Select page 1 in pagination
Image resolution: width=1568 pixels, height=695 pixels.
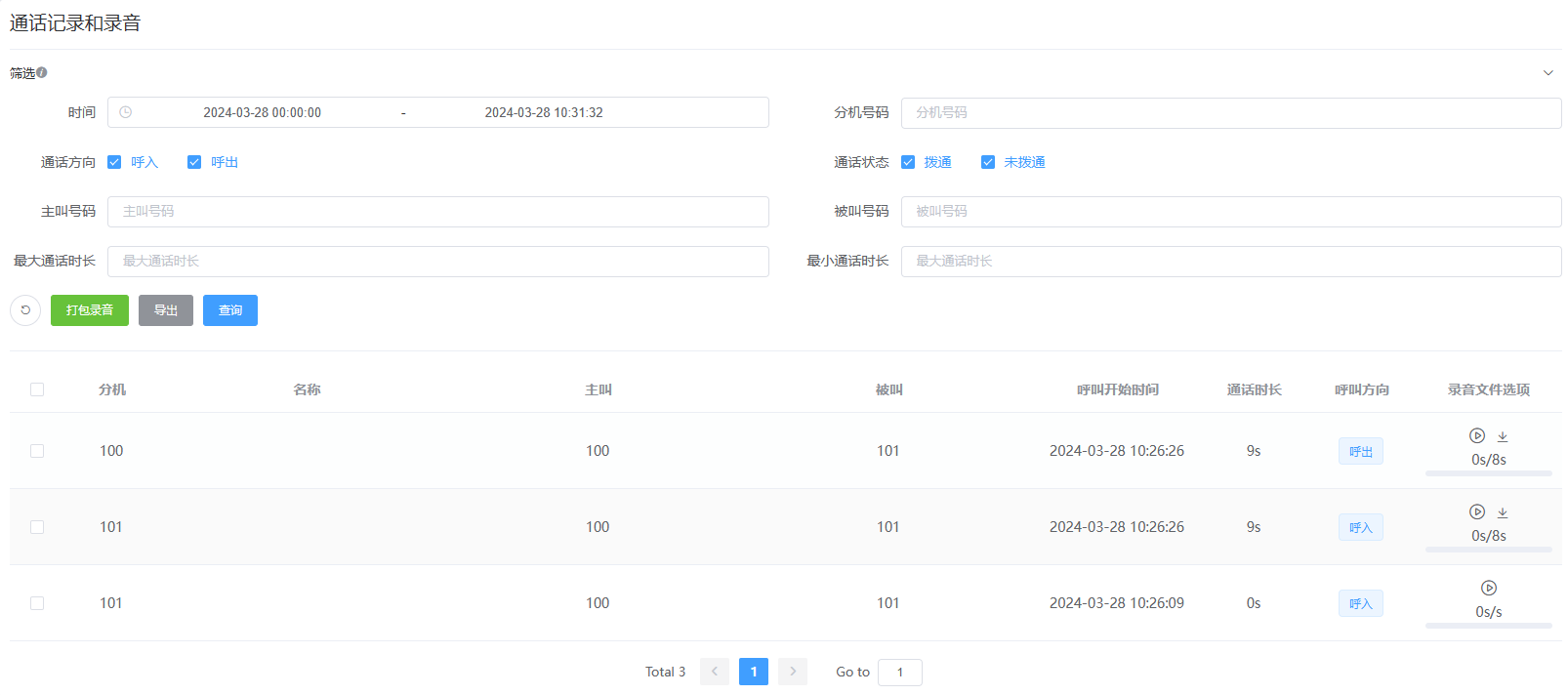(753, 672)
